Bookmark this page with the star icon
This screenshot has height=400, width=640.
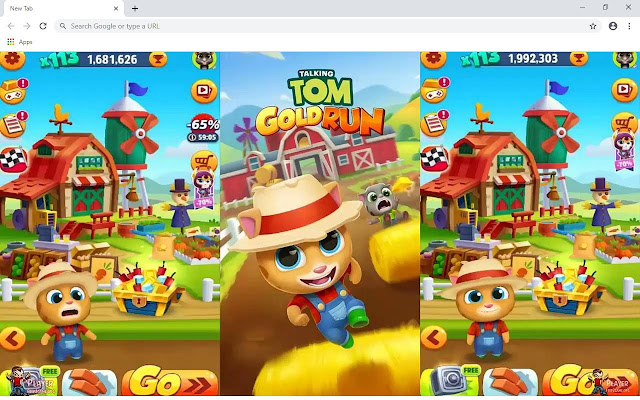[x=593, y=26]
